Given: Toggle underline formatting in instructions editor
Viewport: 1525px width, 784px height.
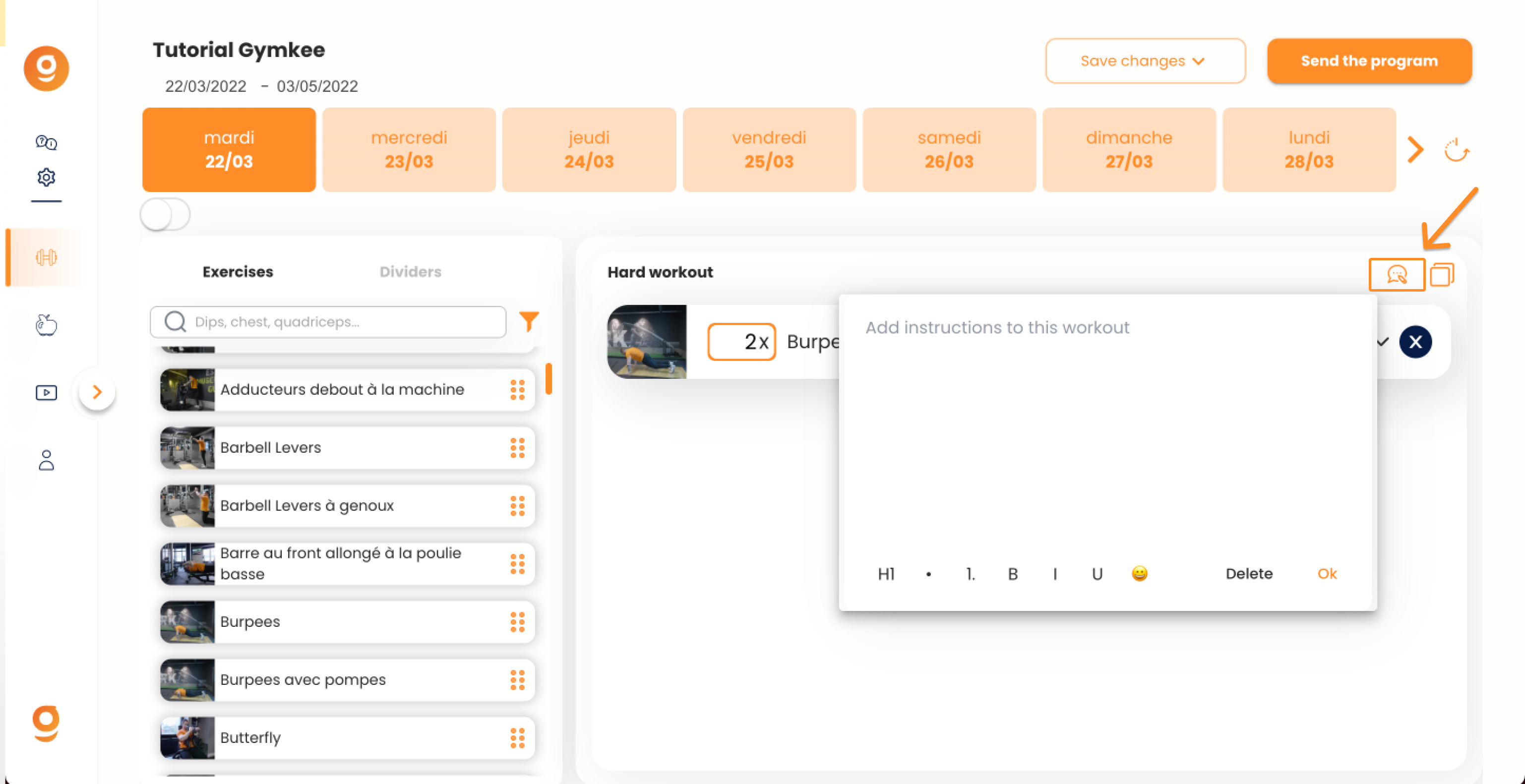Looking at the screenshot, I should tap(1097, 573).
